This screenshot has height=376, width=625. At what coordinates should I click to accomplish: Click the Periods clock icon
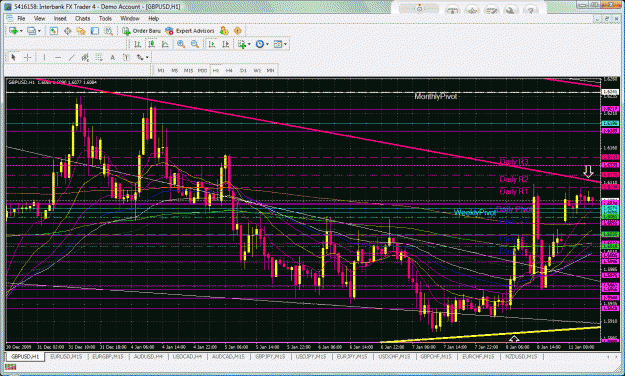tap(259, 44)
